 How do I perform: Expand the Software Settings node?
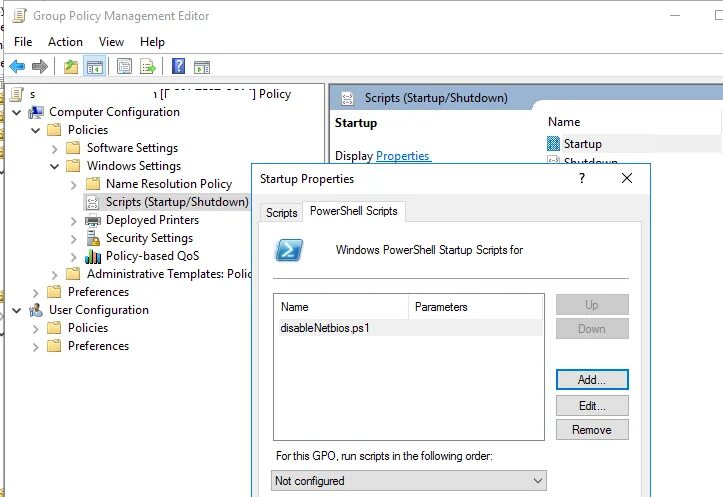coord(55,149)
